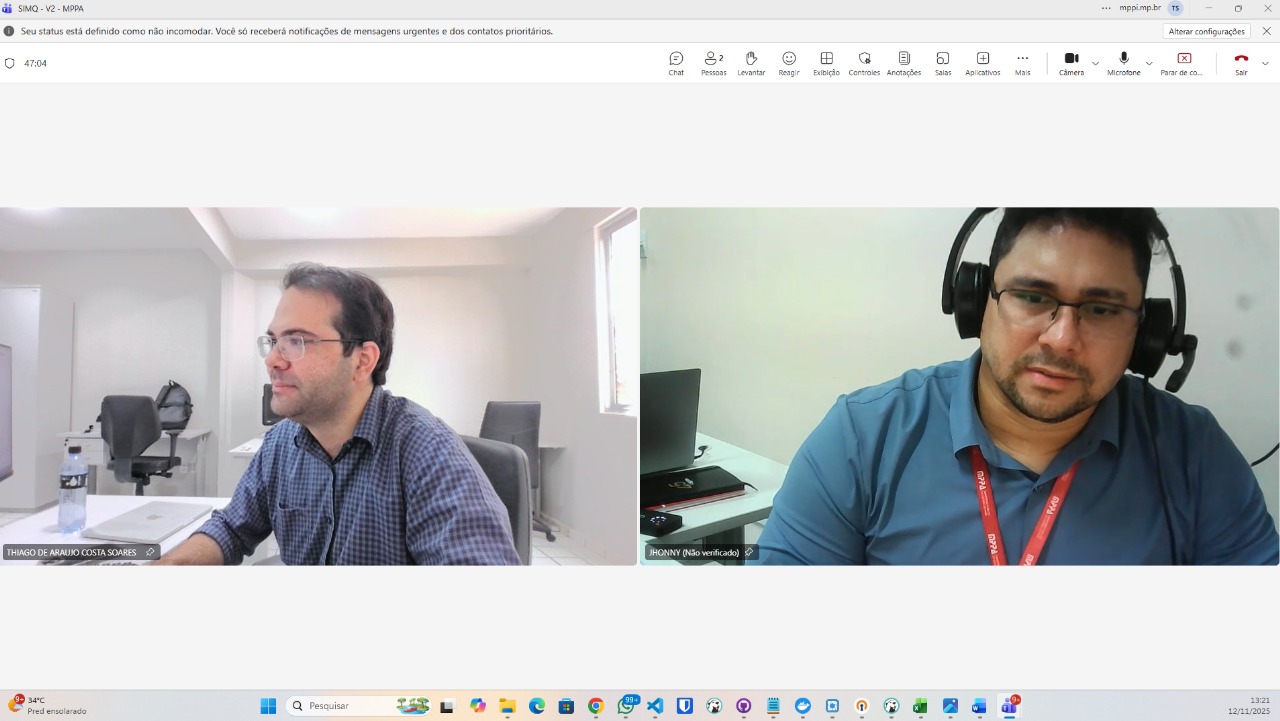Viewport: 1280px width, 721px height.
Task: Dismiss the do-not-disturb status banner
Action: (x=1266, y=31)
